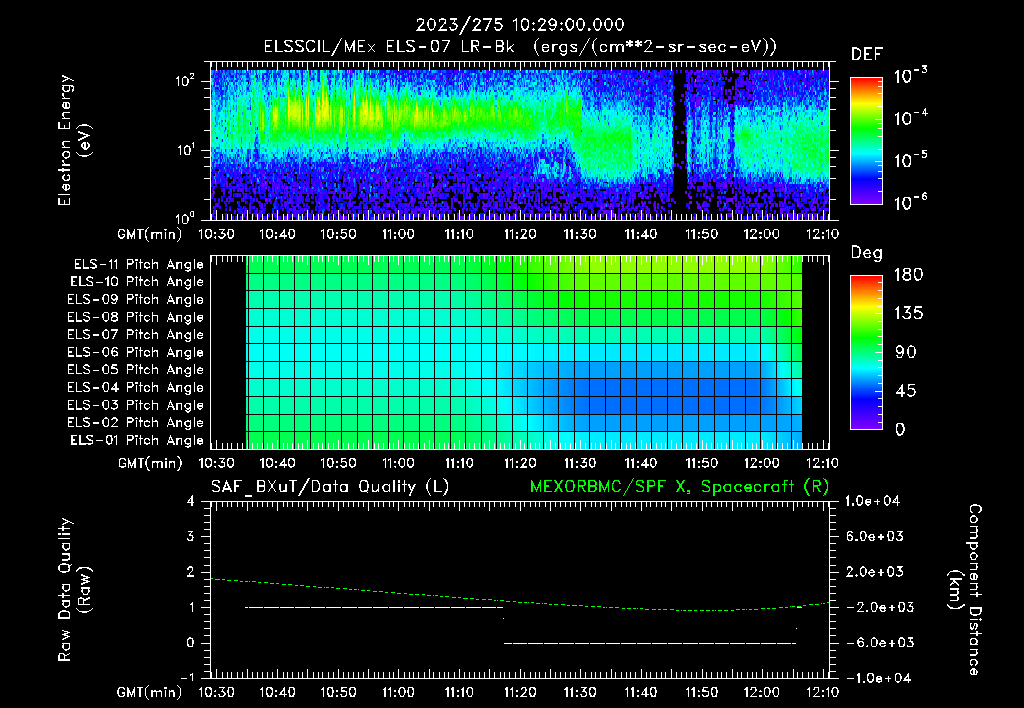Click the 10^1 electron energy tick label
Image resolution: width=1024 pixels, height=708 pixels.
(x=185, y=150)
